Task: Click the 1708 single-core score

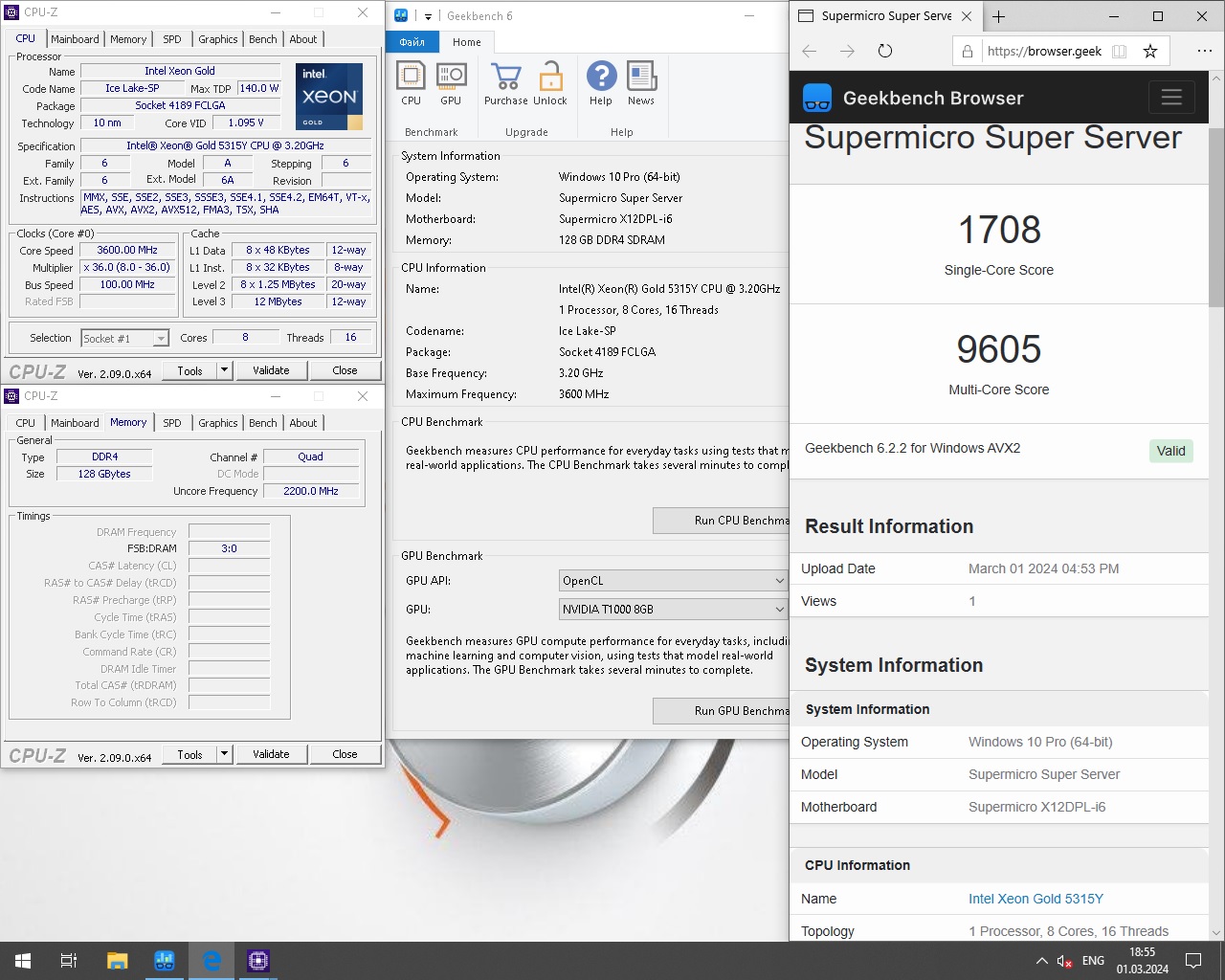Action: (999, 230)
